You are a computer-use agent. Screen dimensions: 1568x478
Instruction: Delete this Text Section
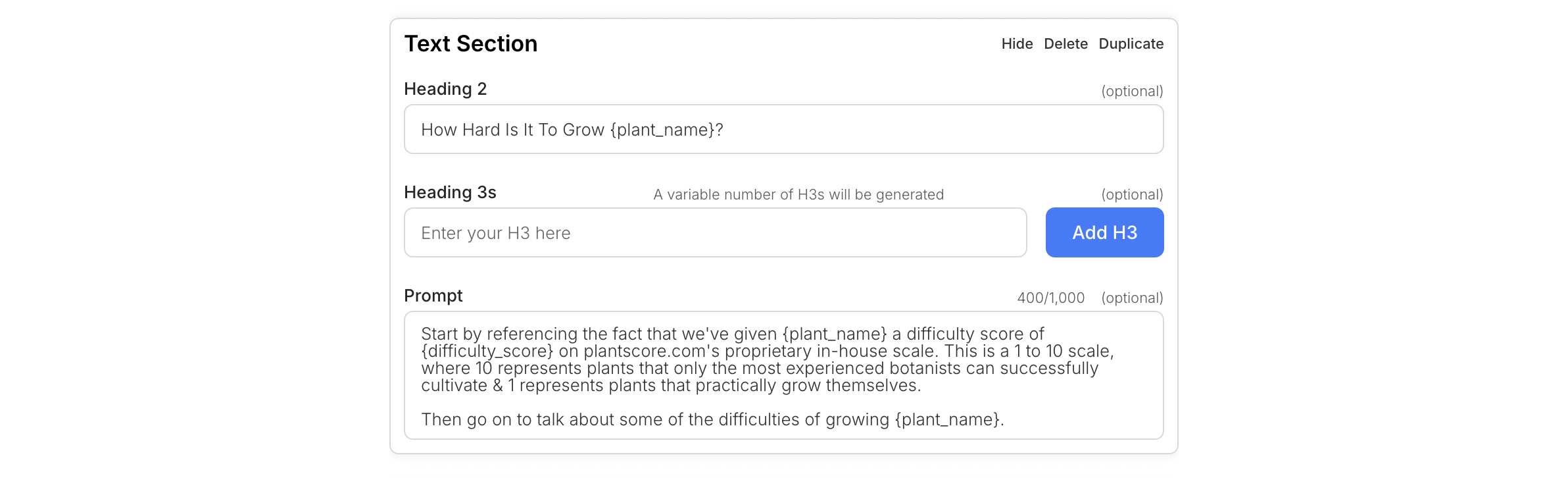[x=1066, y=43]
